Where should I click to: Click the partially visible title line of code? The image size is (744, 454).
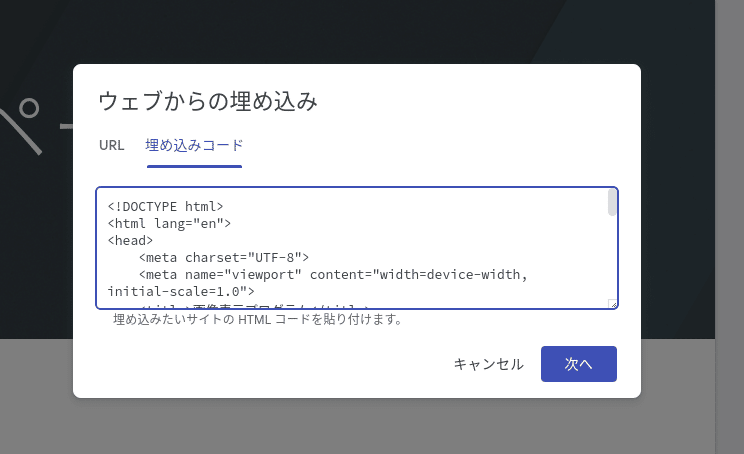254,306
